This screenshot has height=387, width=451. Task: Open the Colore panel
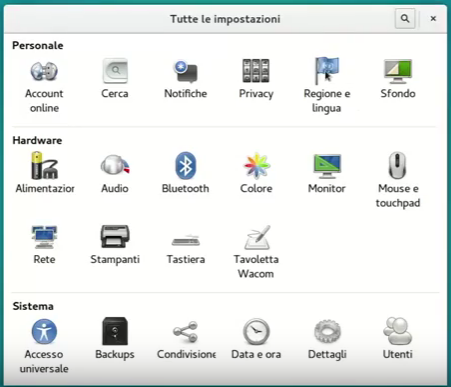(256, 173)
